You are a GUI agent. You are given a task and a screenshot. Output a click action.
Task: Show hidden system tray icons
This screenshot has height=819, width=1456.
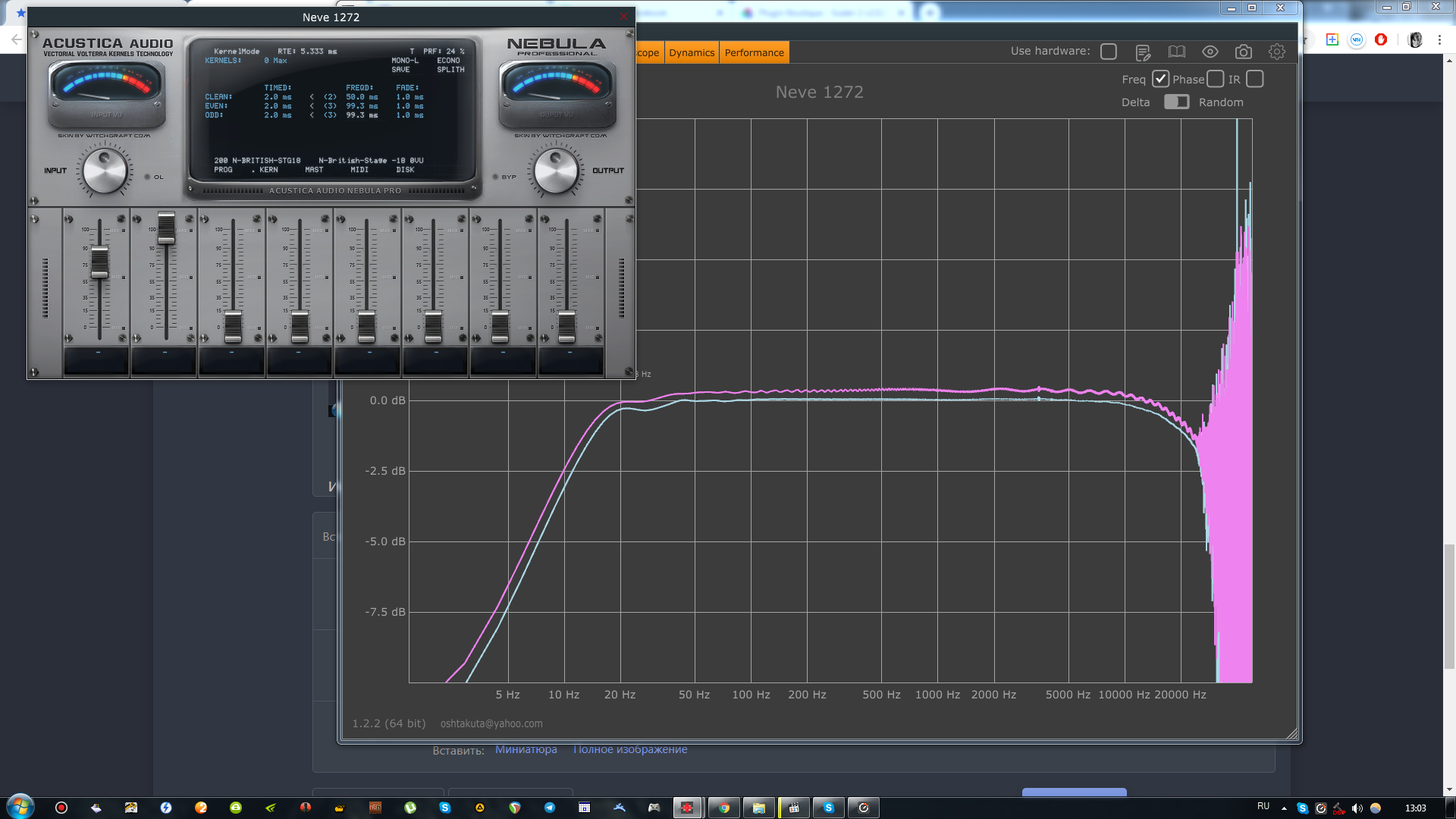point(1284,808)
